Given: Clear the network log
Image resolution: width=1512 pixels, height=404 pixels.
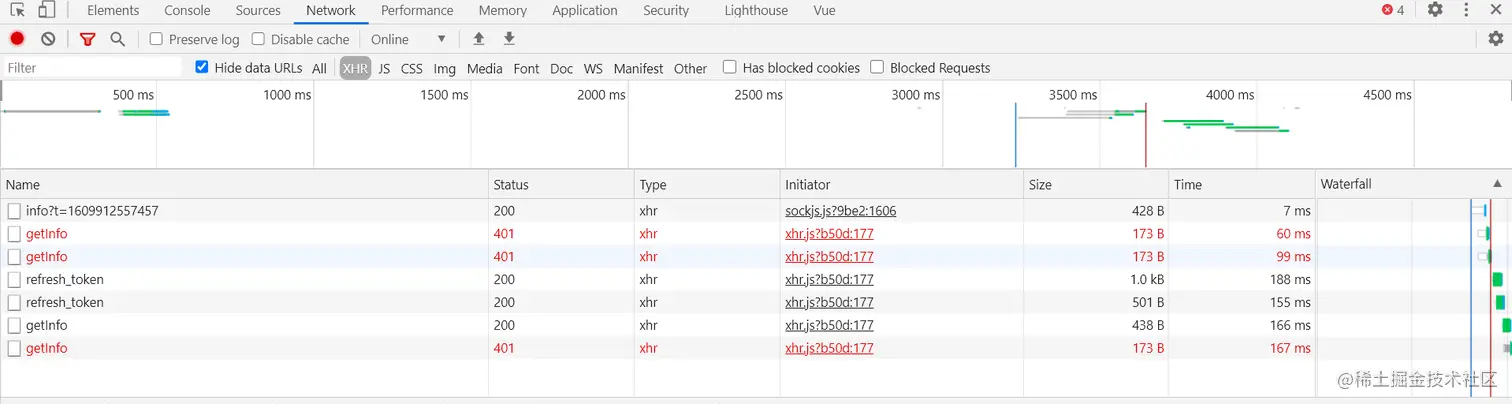Looking at the screenshot, I should [48, 39].
